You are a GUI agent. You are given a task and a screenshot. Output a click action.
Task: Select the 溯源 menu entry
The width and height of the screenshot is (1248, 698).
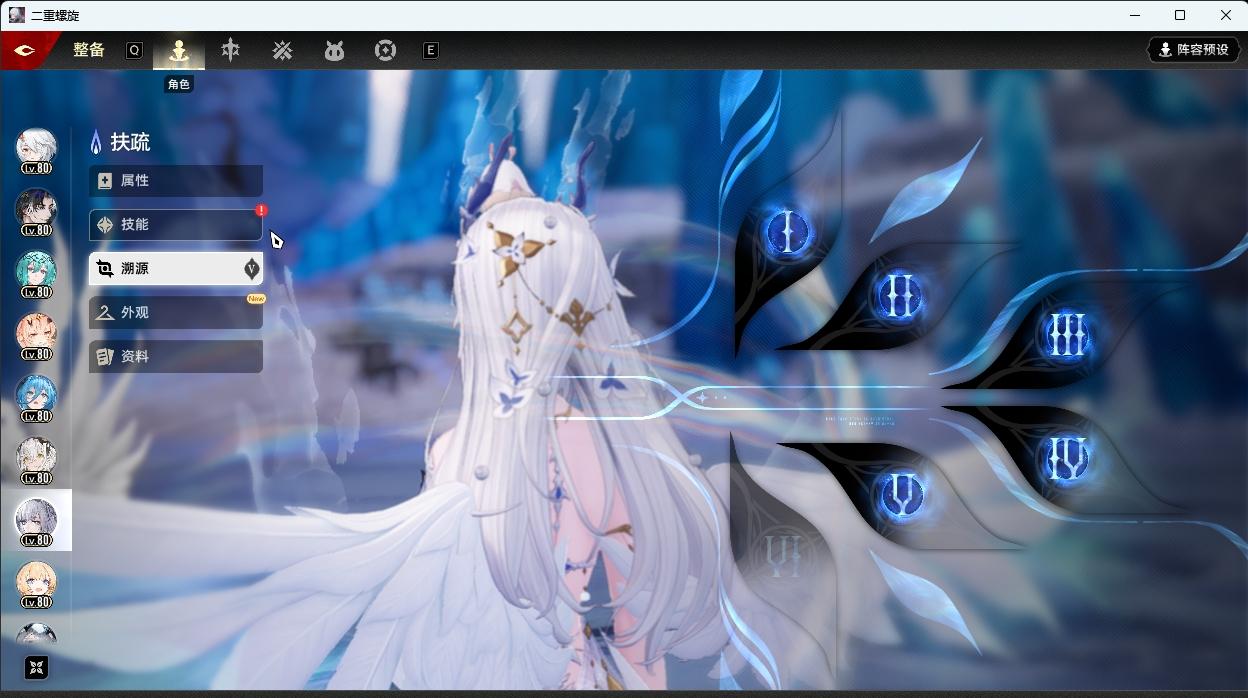pyautogui.click(x=176, y=269)
